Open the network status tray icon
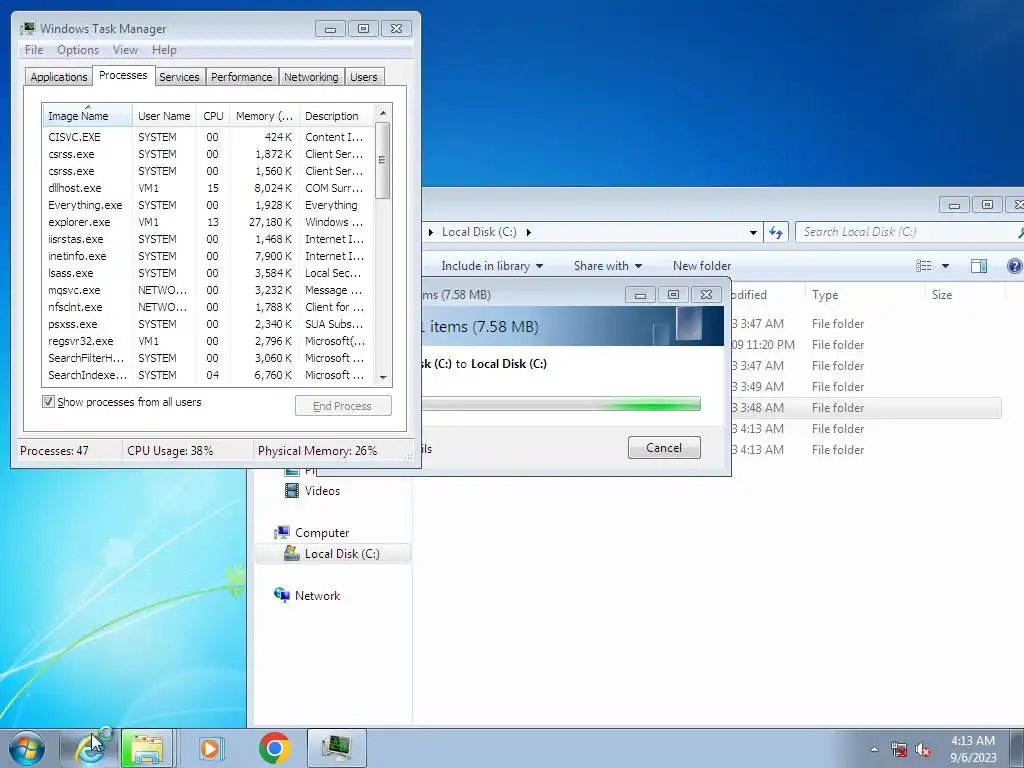 pos(899,749)
